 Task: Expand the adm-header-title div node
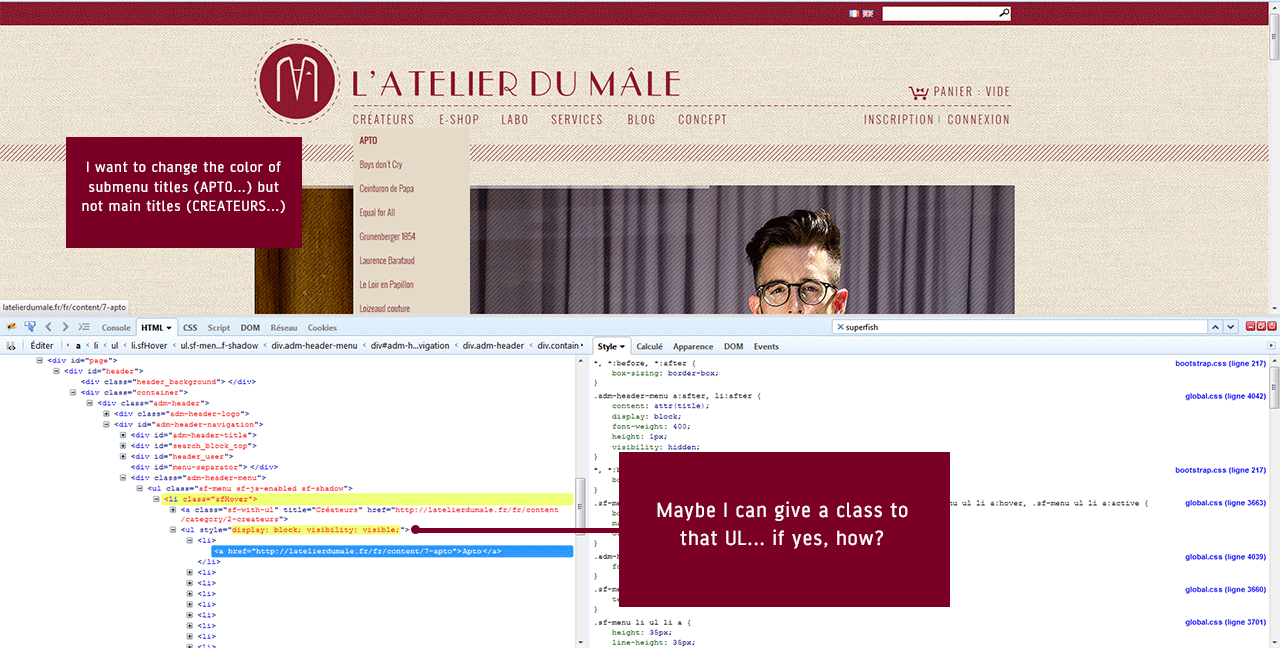click(x=123, y=435)
